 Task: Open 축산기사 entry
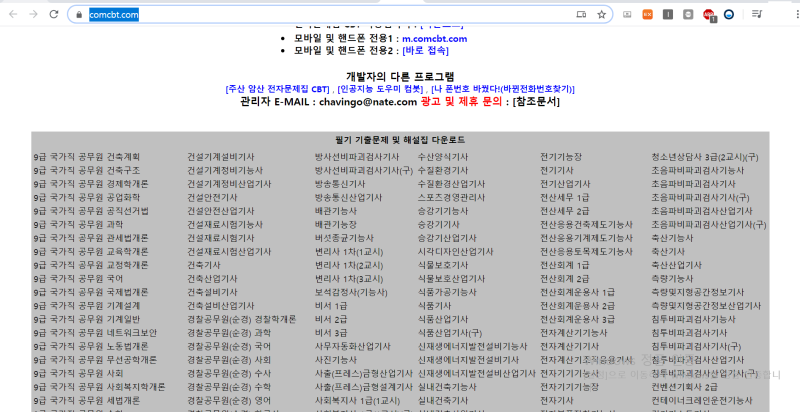668,252
